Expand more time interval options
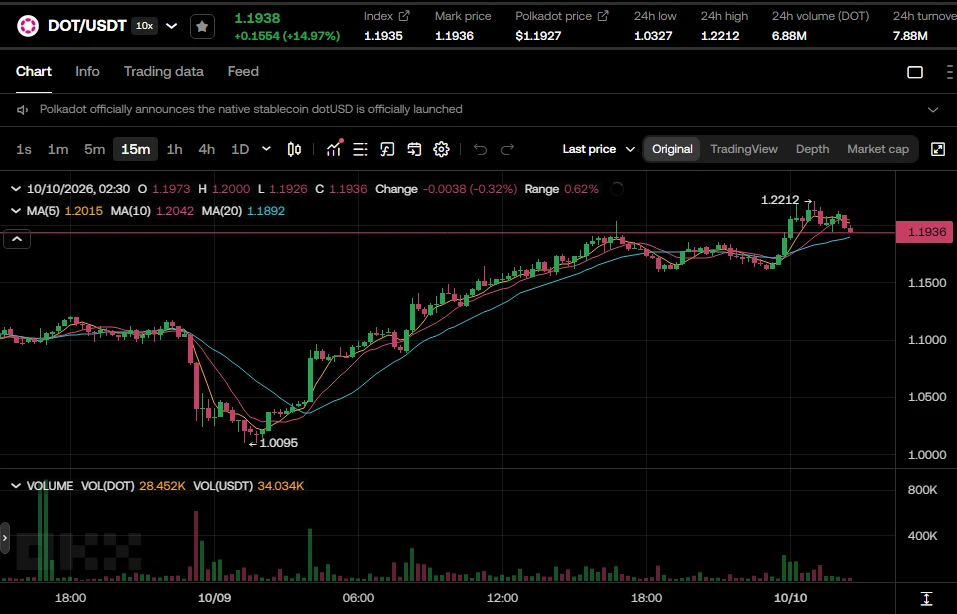Viewport: 957px width, 614px height. [x=266, y=149]
